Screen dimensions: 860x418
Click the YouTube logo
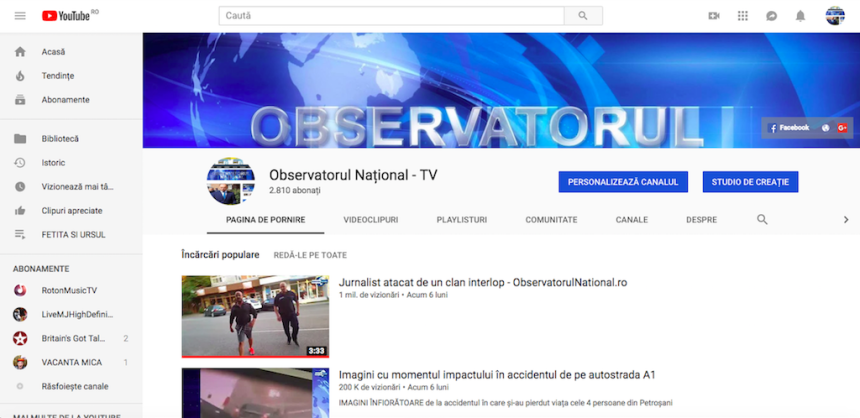[66, 16]
